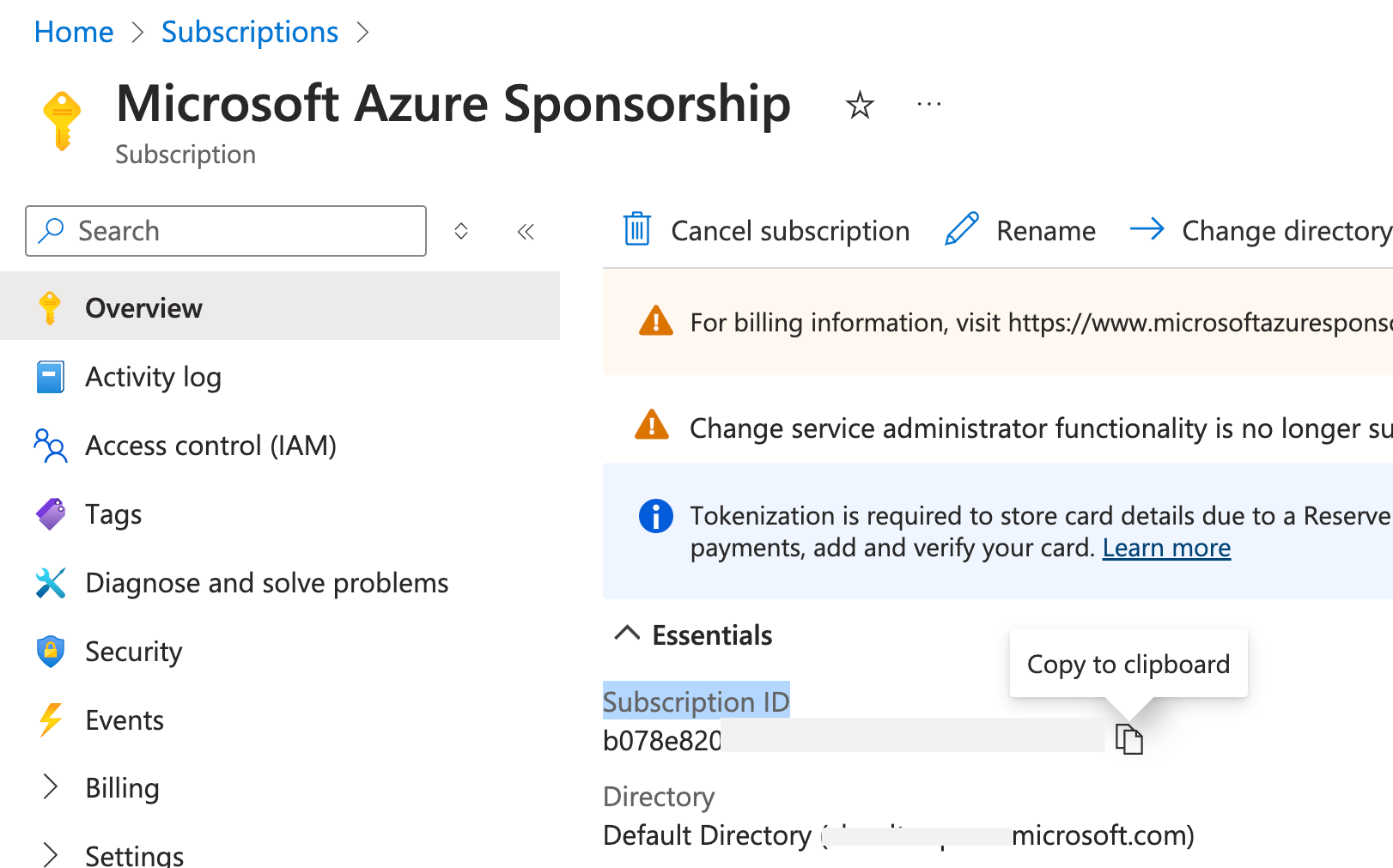Toggle expand/collapse all menu groups
The image size is (1393, 868).
(x=461, y=232)
